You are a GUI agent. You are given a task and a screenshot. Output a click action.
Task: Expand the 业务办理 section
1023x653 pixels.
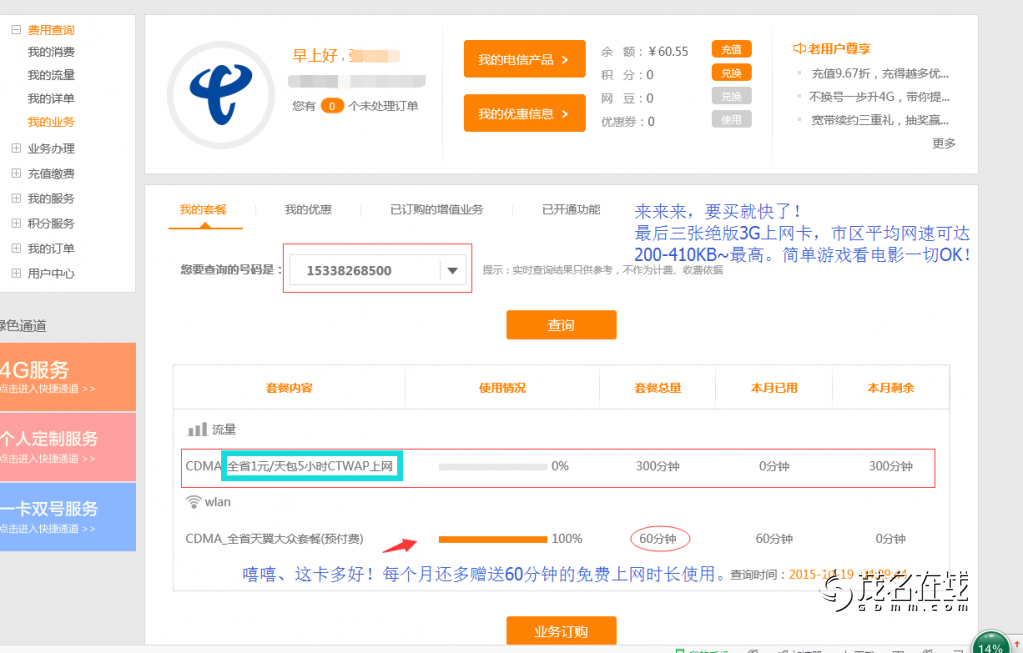click(x=16, y=148)
